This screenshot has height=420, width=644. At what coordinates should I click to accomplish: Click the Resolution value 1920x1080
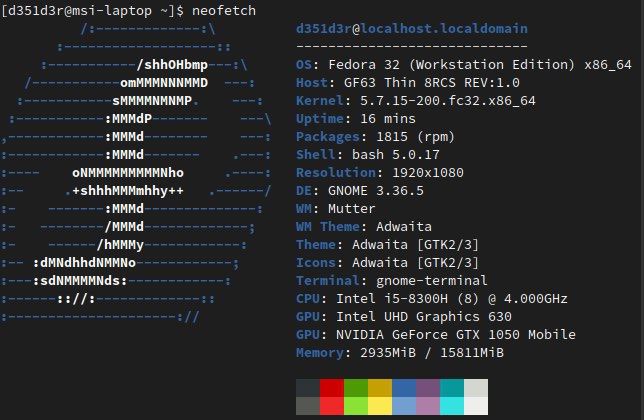click(428, 172)
